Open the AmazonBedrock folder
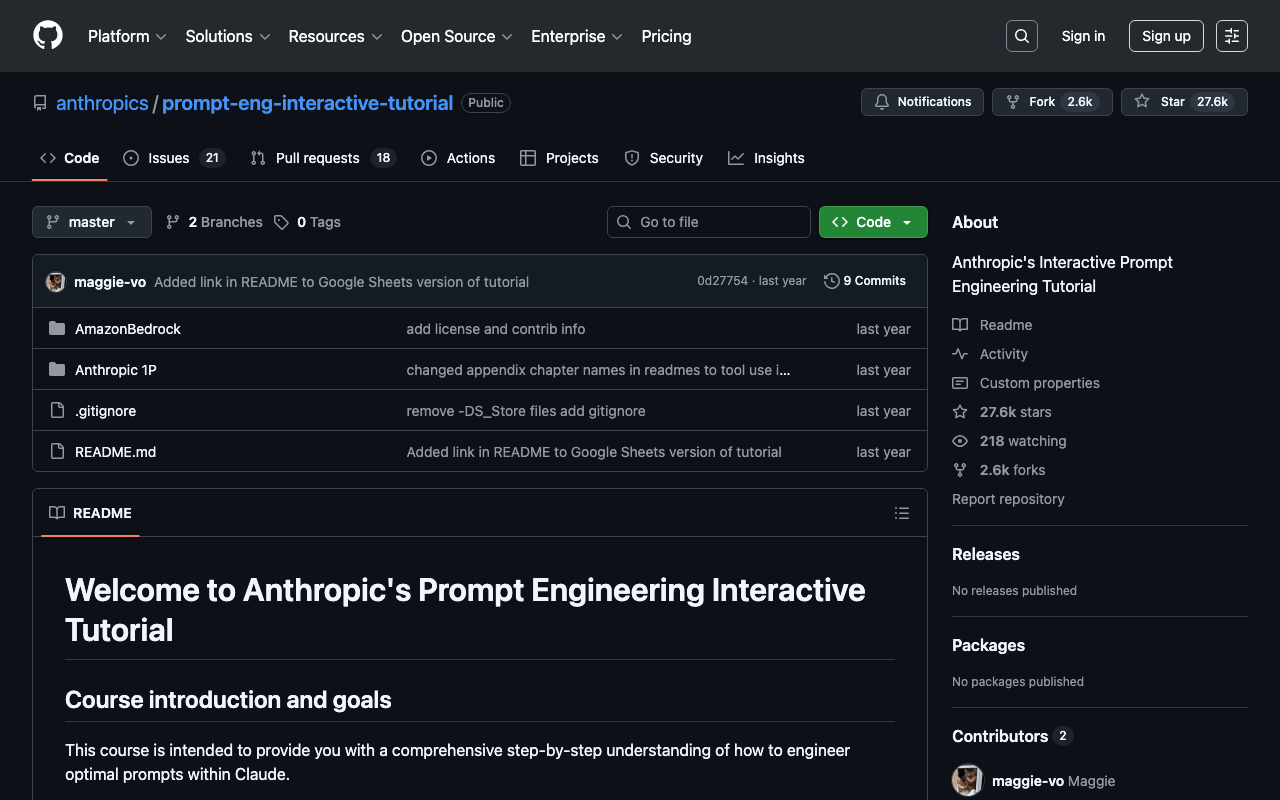The width and height of the screenshot is (1280, 800). [128, 329]
